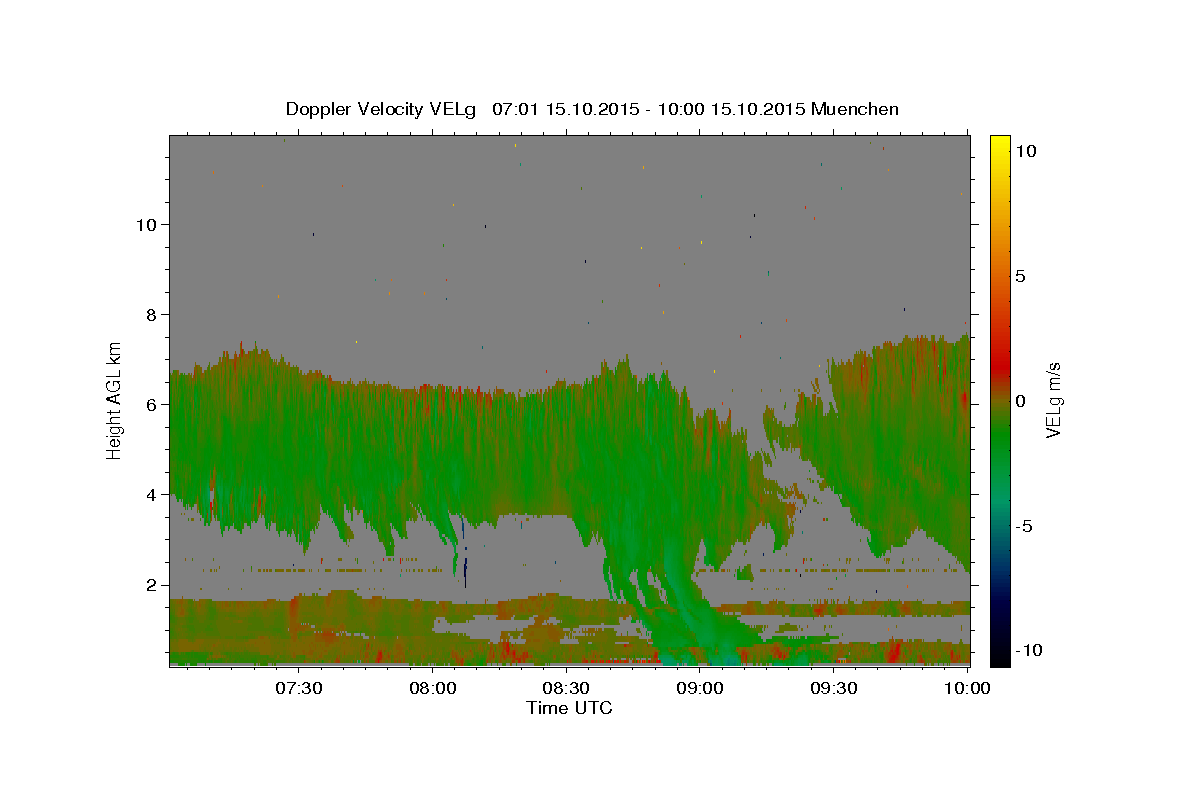The height and width of the screenshot is (800, 1200).
Task: Click the height axis '2' tick label
Action: click(153, 585)
